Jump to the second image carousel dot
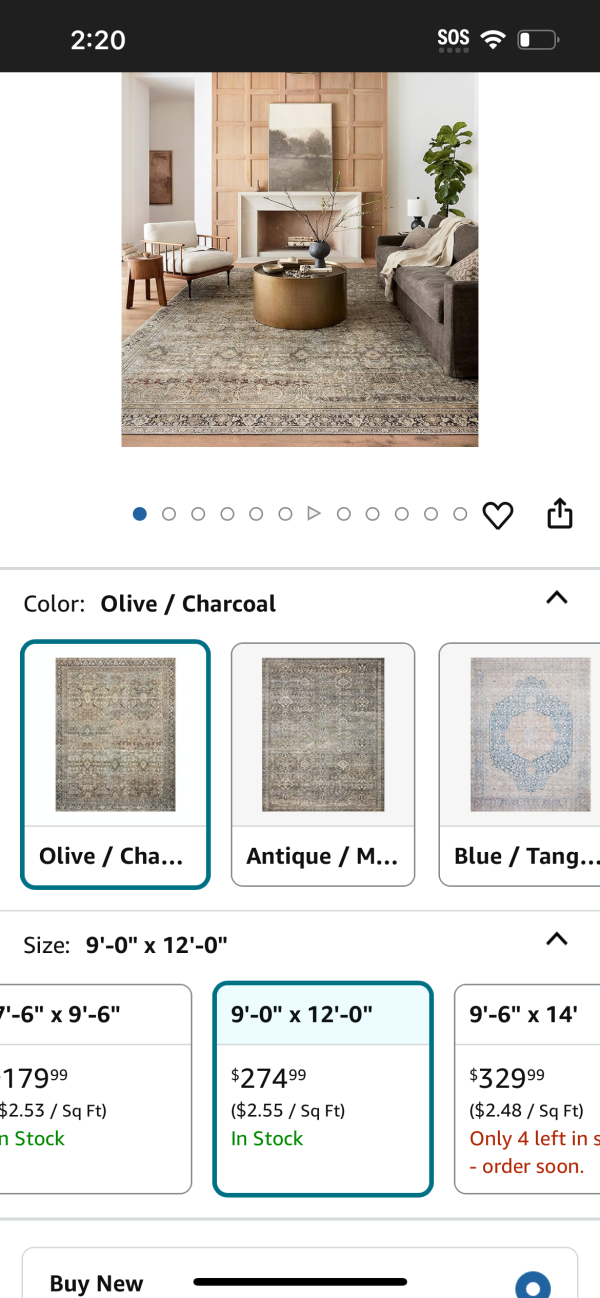Viewport: 600px width, 1298px height. pos(169,514)
